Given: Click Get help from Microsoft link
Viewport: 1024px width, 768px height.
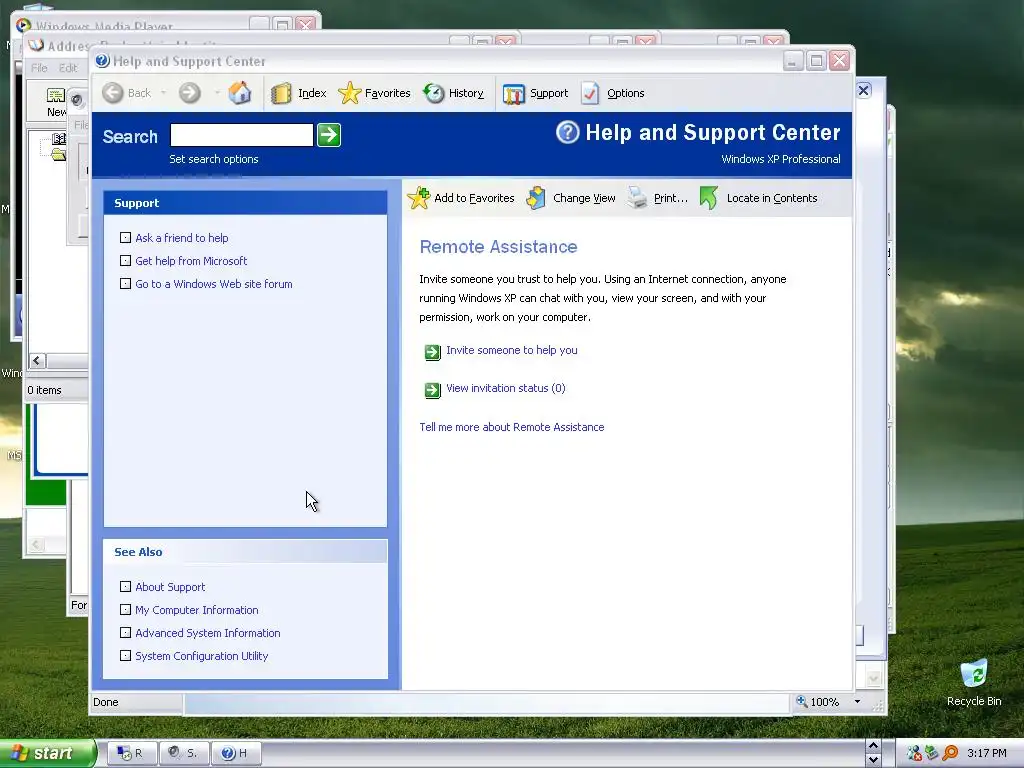Looking at the screenshot, I should point(191,261).
